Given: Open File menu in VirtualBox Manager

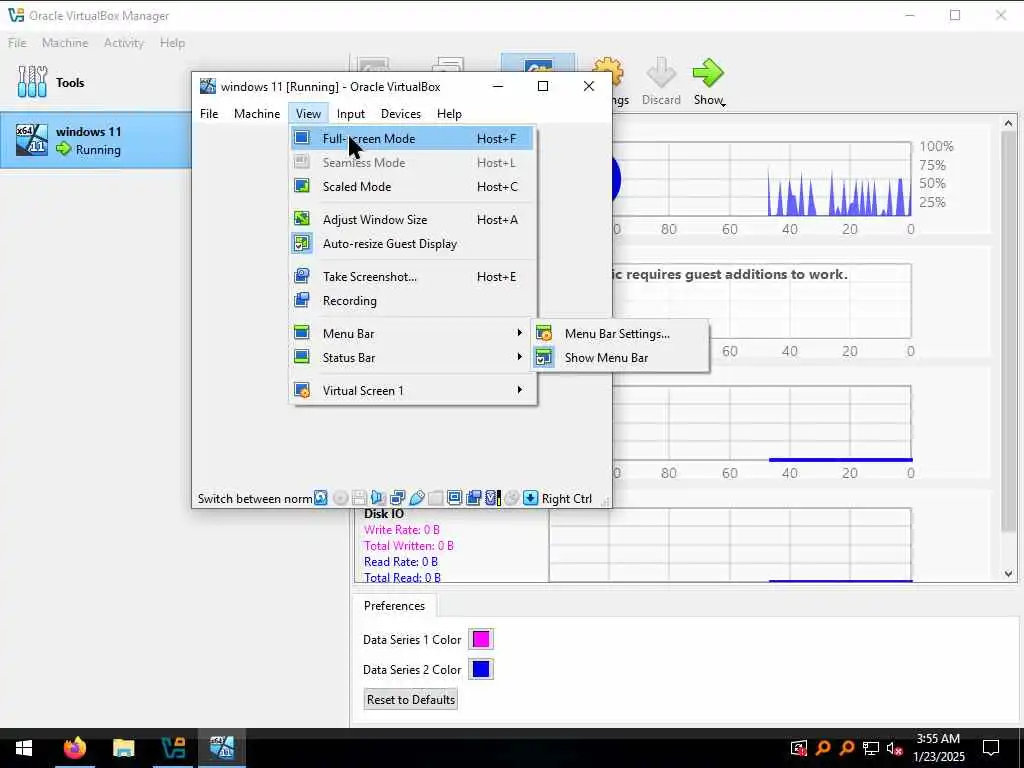Looking at the screenshot, I should (17, 42).
